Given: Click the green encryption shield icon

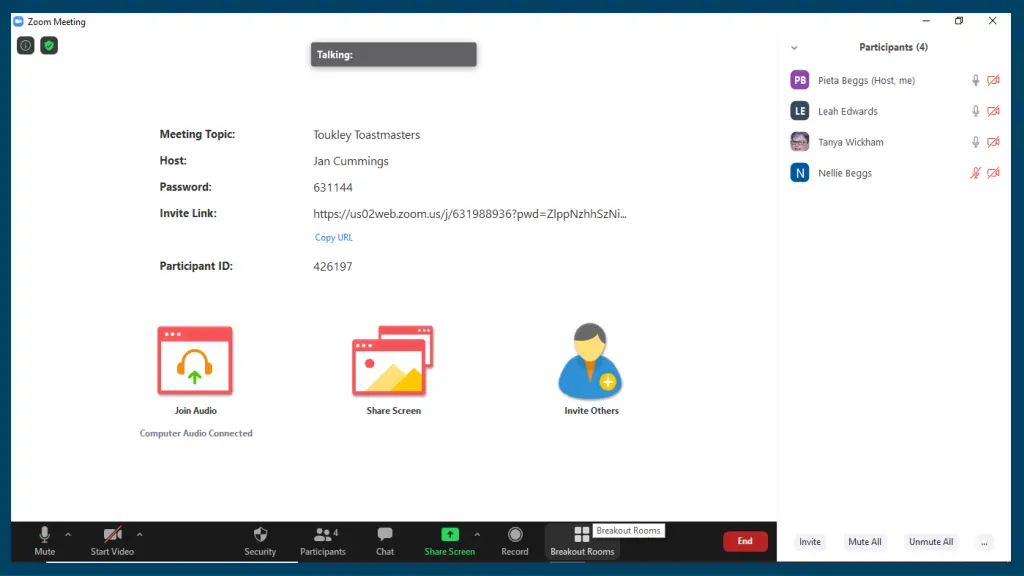Looking at the screenshot, I should coord(49,46).
